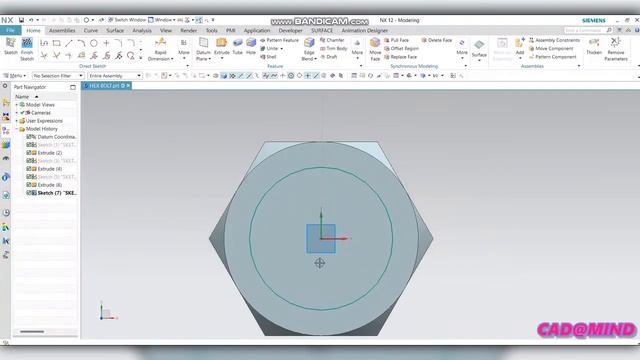
Task: Toggle checkbox for Sketch (5) feature
Action: (29, 177)
